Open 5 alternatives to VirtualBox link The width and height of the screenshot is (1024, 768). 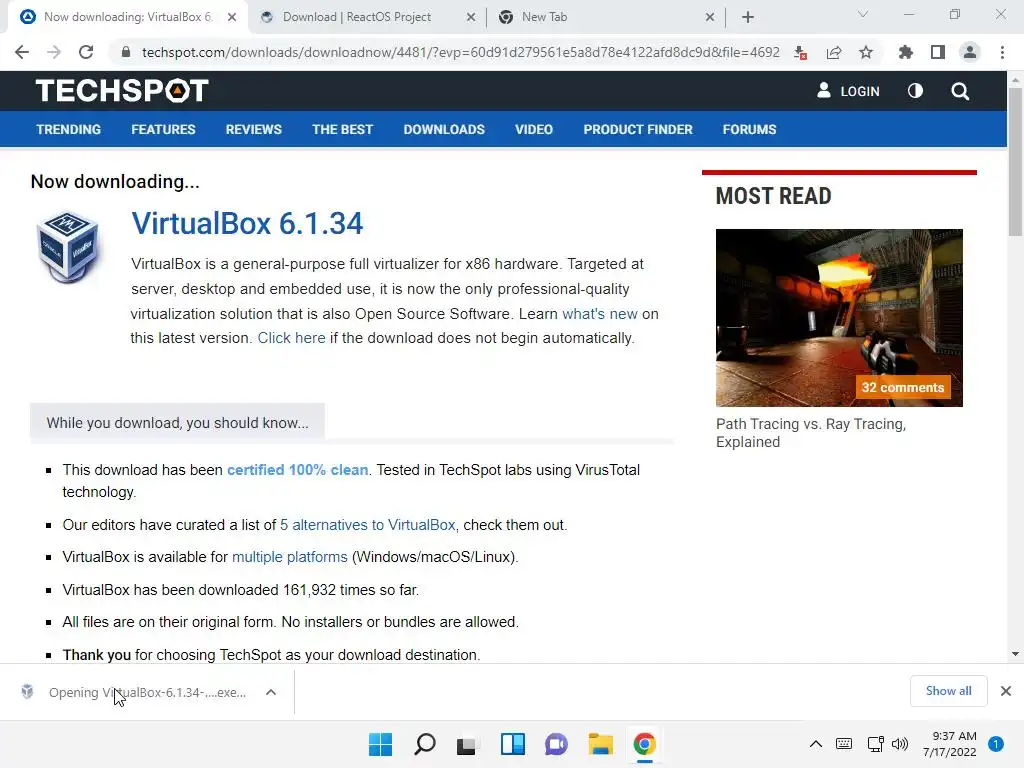(368, 524)
